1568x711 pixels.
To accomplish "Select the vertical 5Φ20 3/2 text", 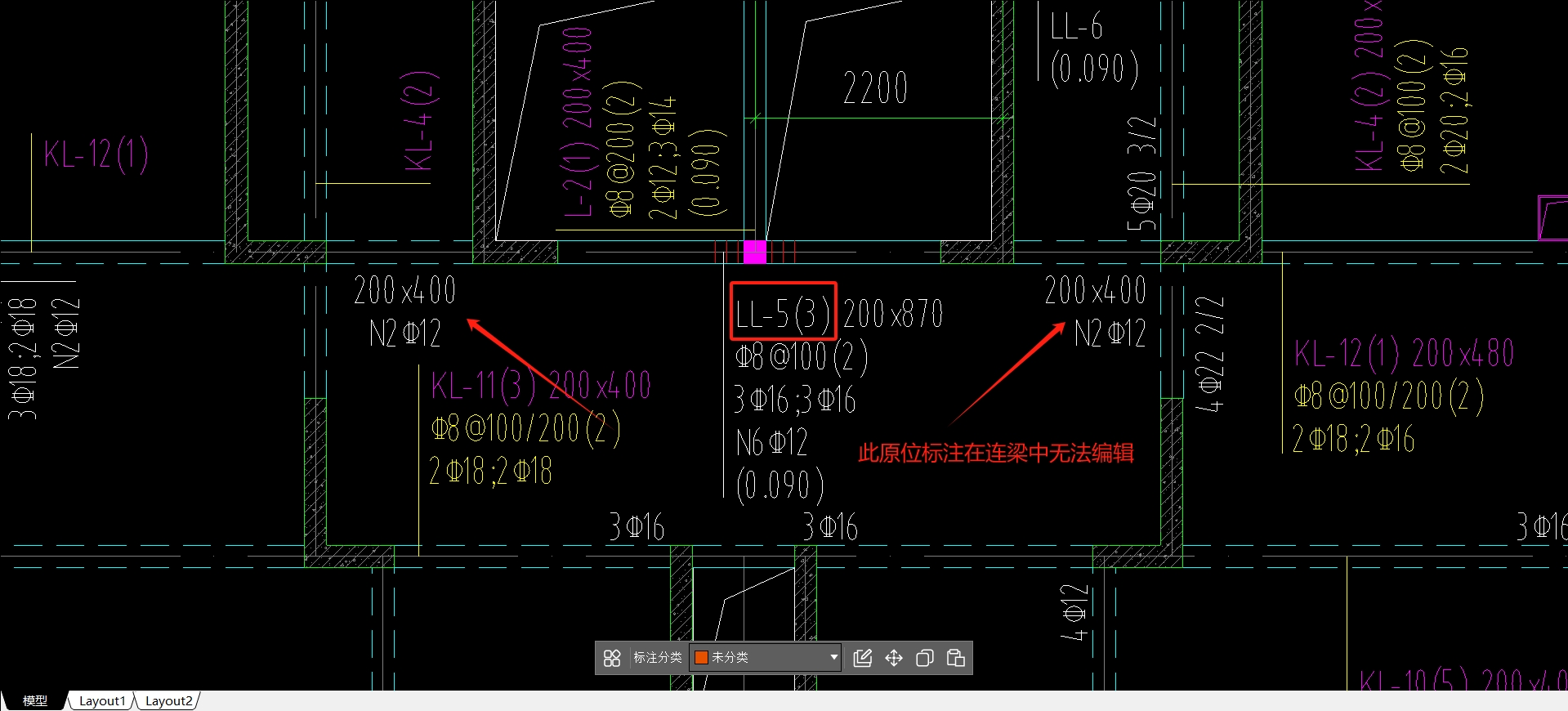I will pyautogui.click(x=1141, y=173).
